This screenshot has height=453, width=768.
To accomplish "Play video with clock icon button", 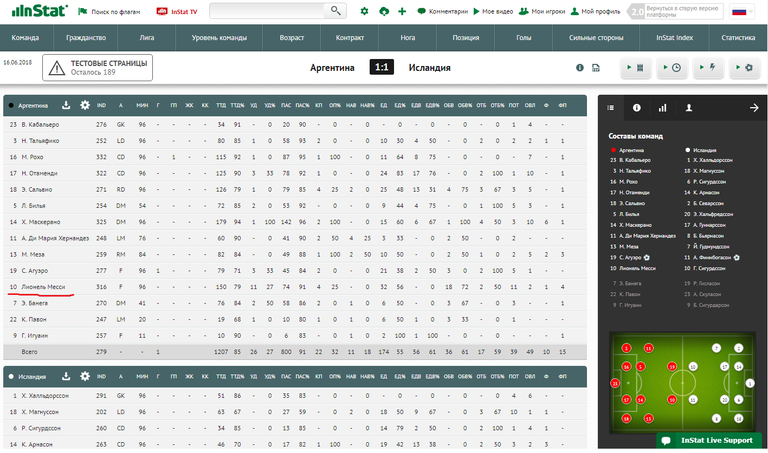I will [x=672, y=68].
